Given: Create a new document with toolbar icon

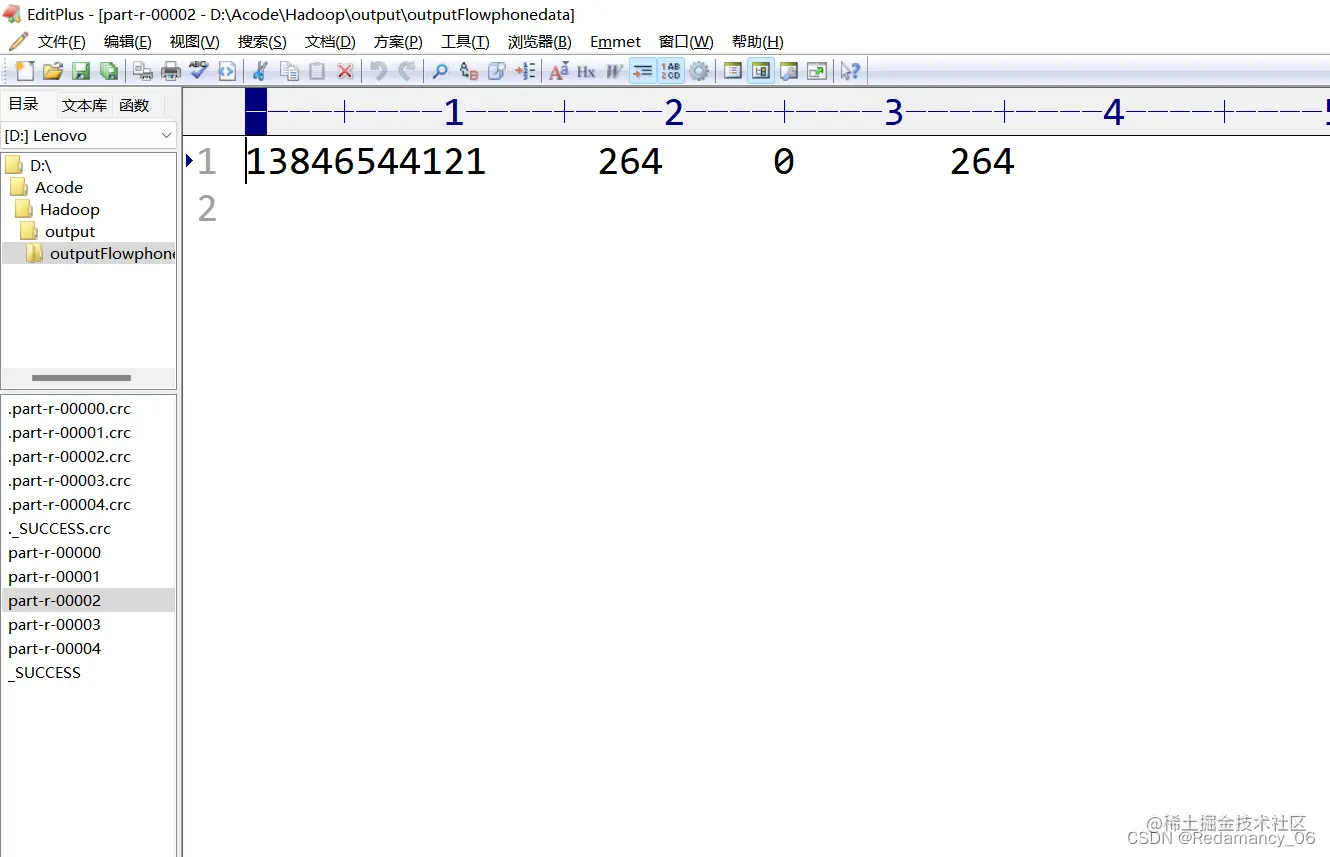Looking at the screenshot, I should pos(25,71).
